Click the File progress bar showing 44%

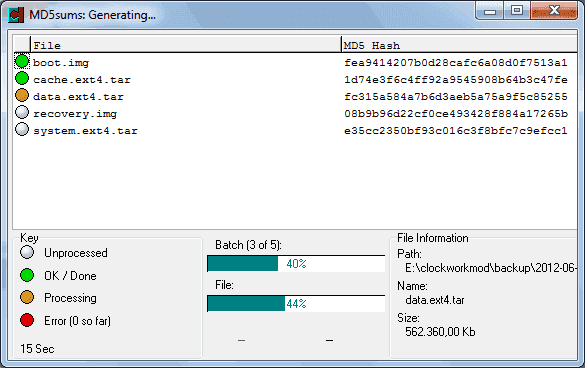click(296, 303)
